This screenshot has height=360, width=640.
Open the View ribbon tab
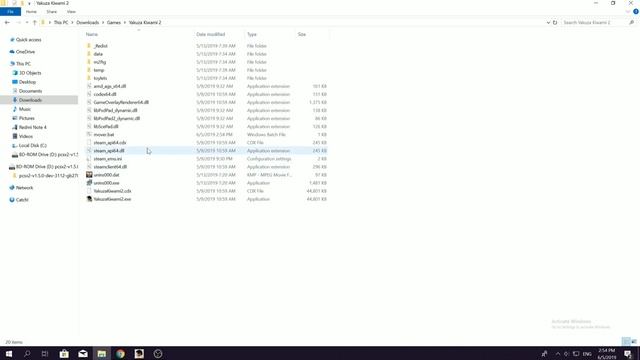[71, 12]
